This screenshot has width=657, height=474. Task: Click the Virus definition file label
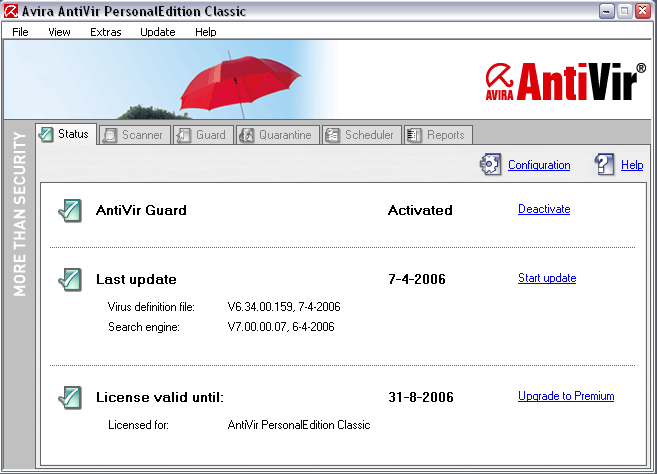point(151,307)
